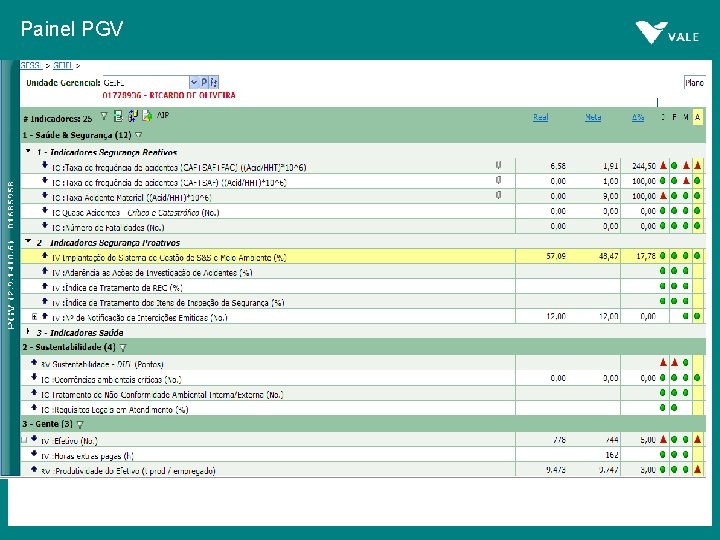Screen dimensions: 720x540
Task: Click the hierarchy tree icon in indicators toolbar
Action: (x=133, y=116)
